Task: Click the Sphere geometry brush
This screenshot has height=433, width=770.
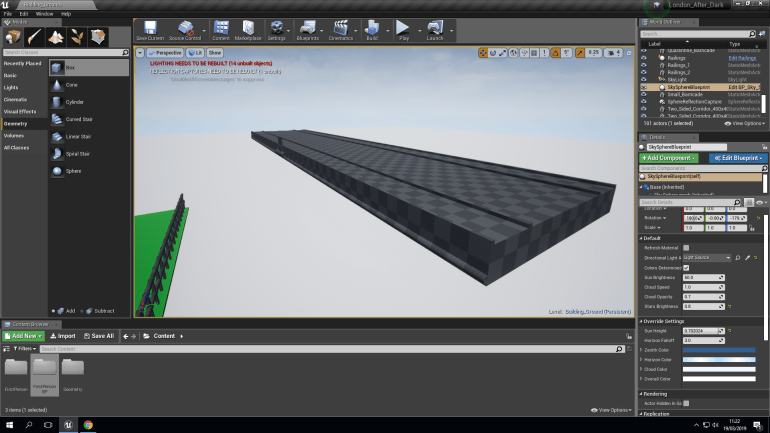Action: (x=89, y=171)
